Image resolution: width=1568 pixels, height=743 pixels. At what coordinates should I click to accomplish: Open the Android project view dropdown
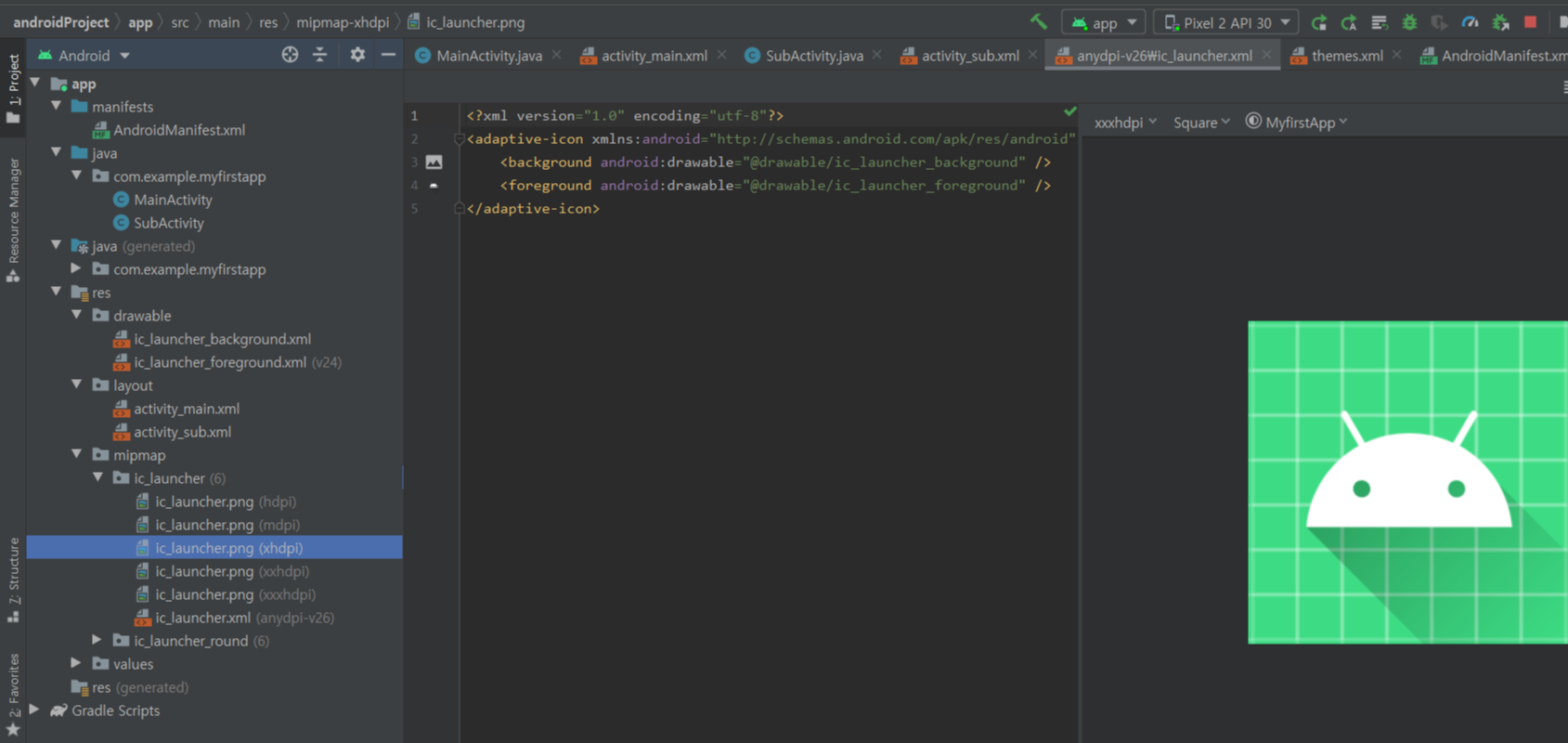[x=84, y=56]
